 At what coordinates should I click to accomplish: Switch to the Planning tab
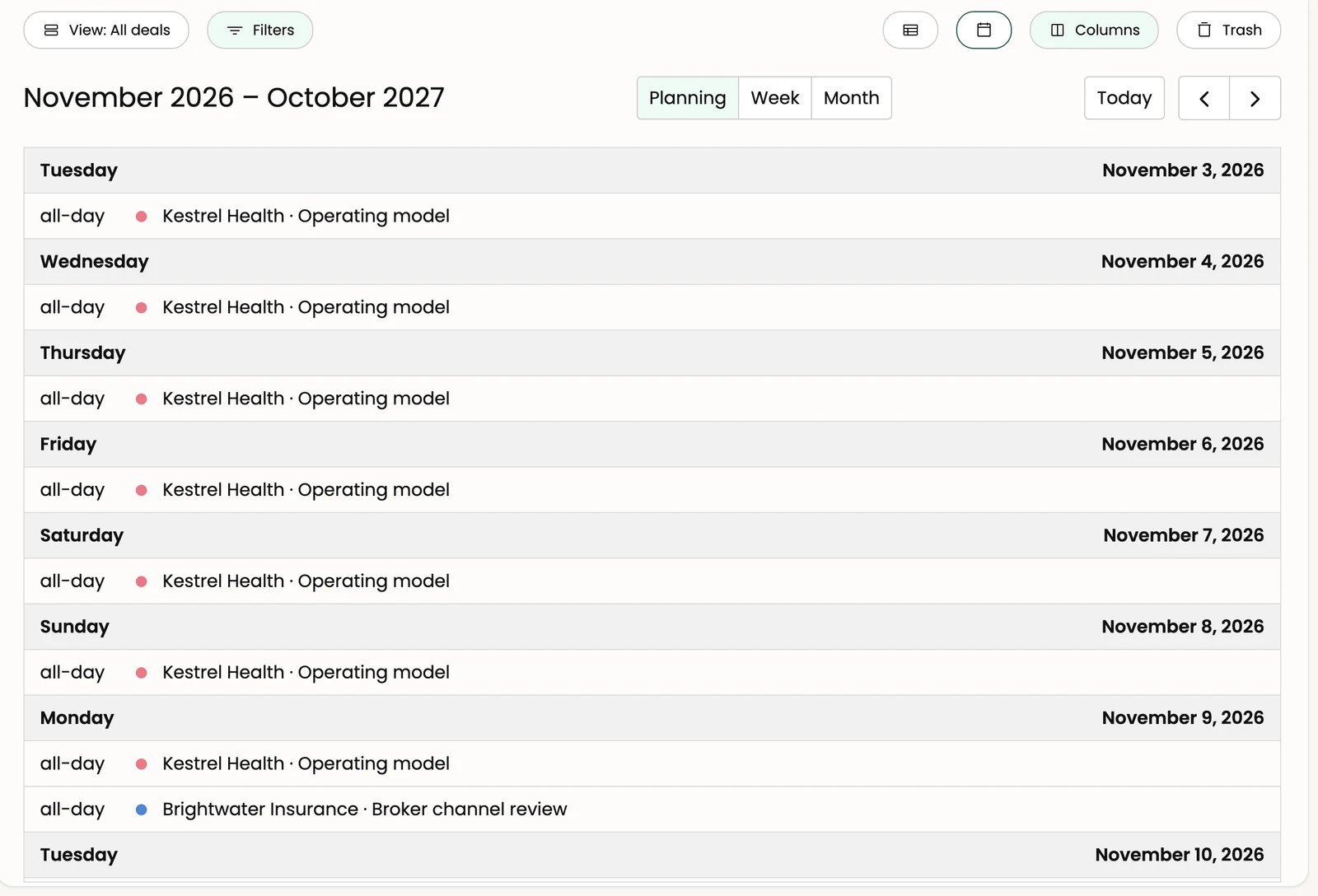coord(688,98)
